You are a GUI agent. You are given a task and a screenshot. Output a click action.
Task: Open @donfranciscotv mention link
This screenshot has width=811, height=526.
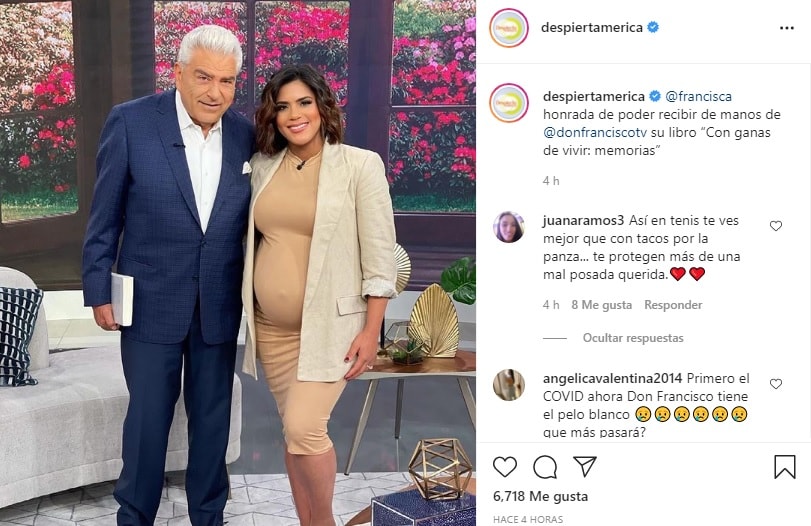click(595, 132)
